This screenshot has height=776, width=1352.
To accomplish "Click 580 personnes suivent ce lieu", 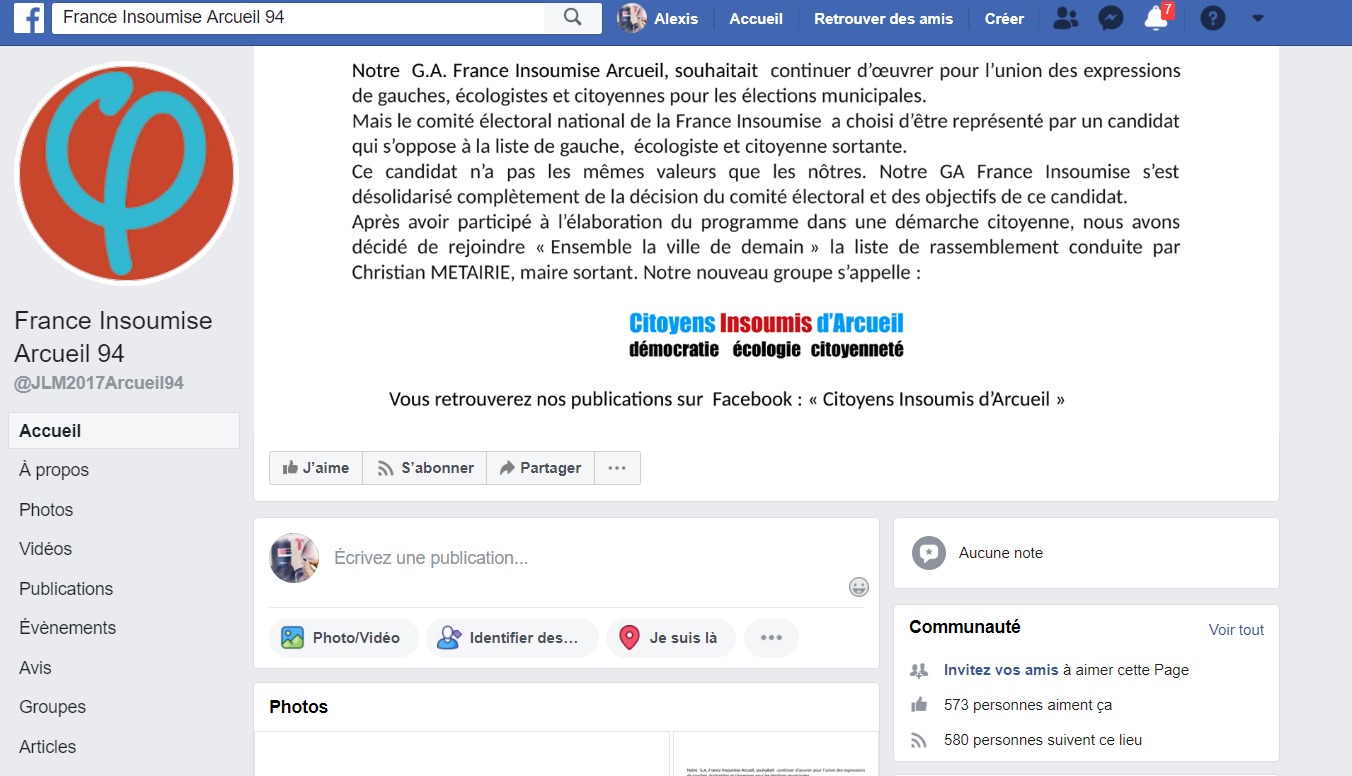I will click(x=1043, y=741).
